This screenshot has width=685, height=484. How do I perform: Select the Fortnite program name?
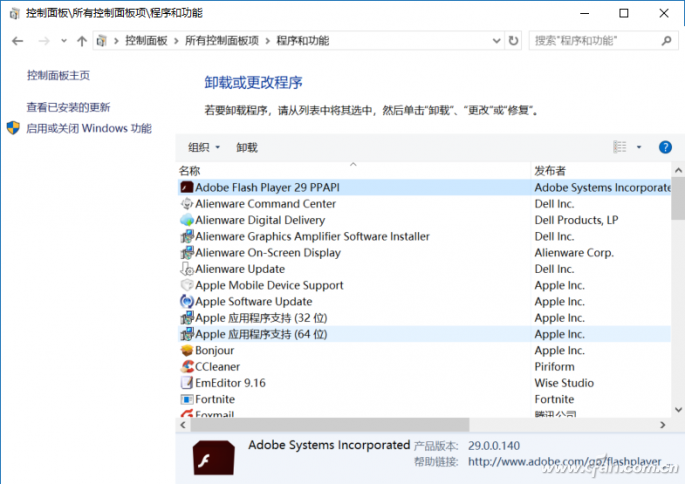click(x=215, y=399)
